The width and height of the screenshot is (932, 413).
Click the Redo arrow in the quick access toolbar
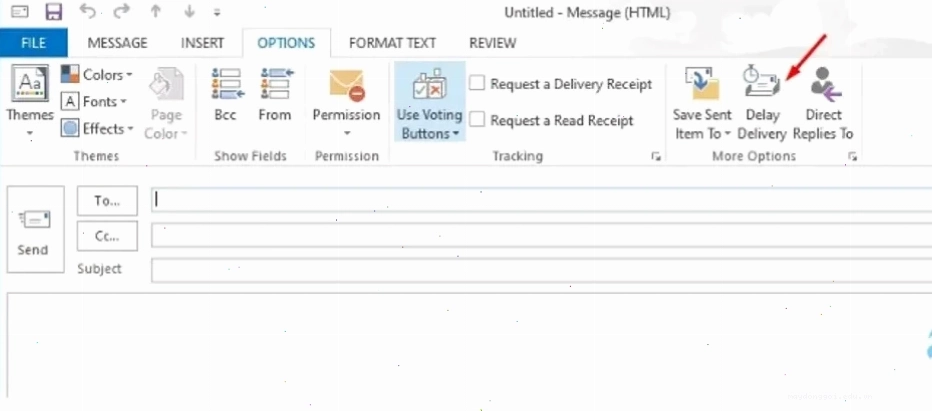click(121, 12)
